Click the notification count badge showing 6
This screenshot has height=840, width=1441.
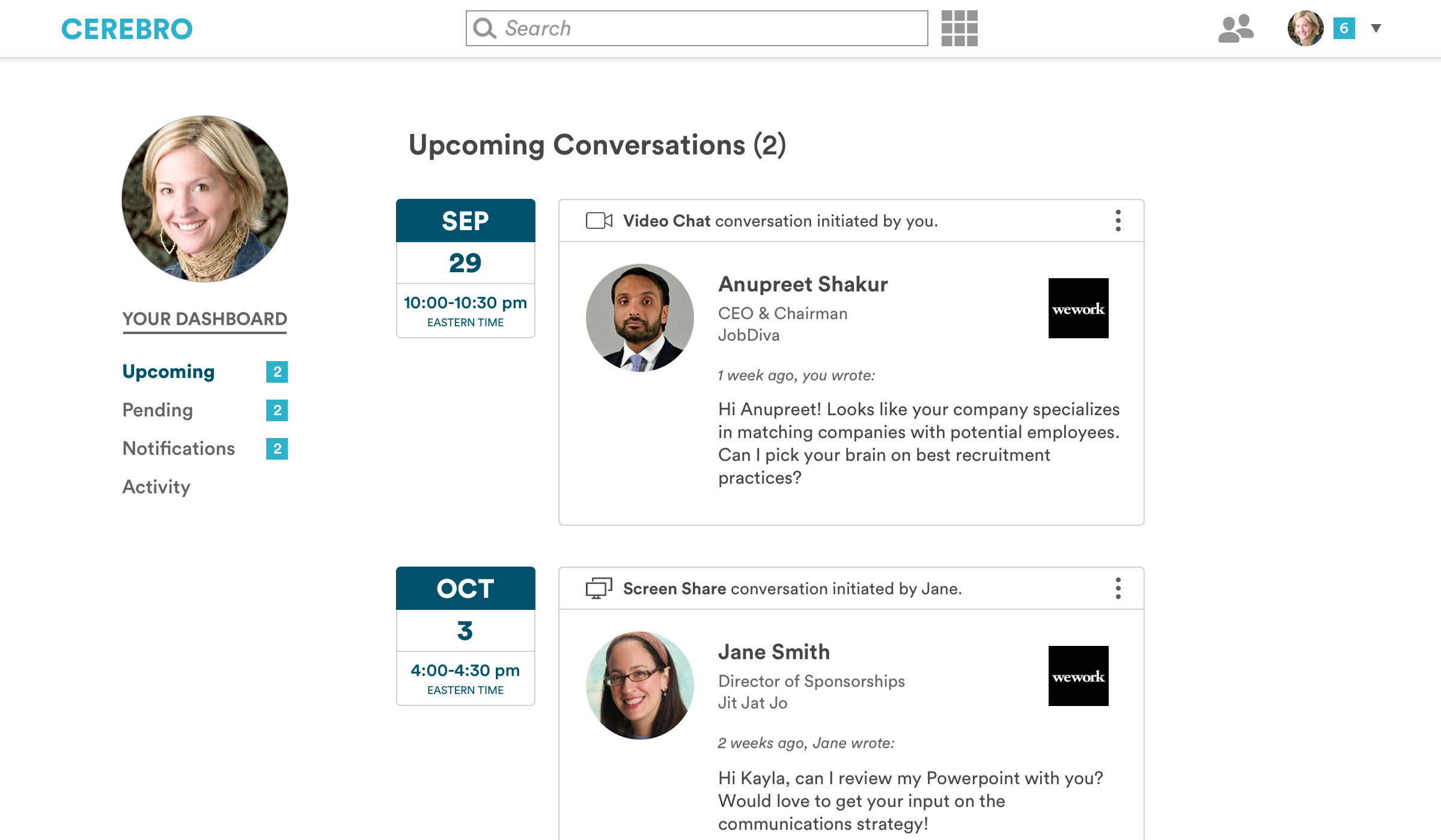coord(1344,28)
